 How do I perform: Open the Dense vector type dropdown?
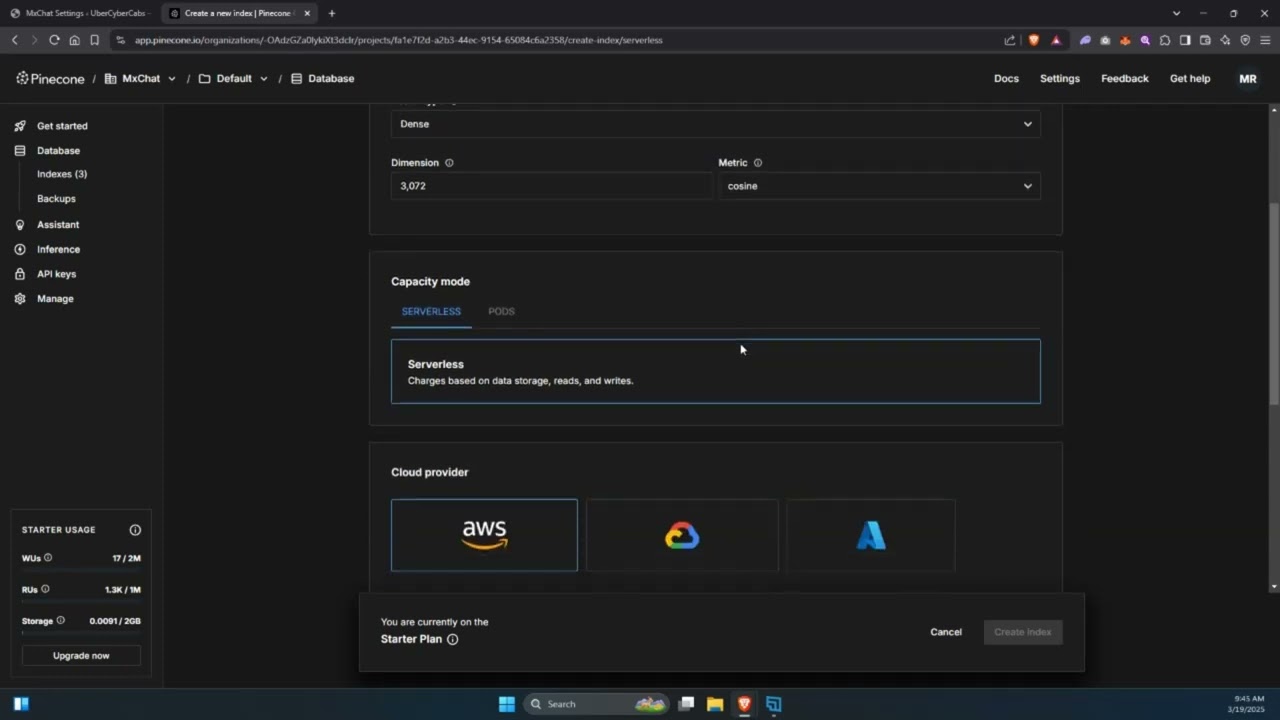click(716, 124)
